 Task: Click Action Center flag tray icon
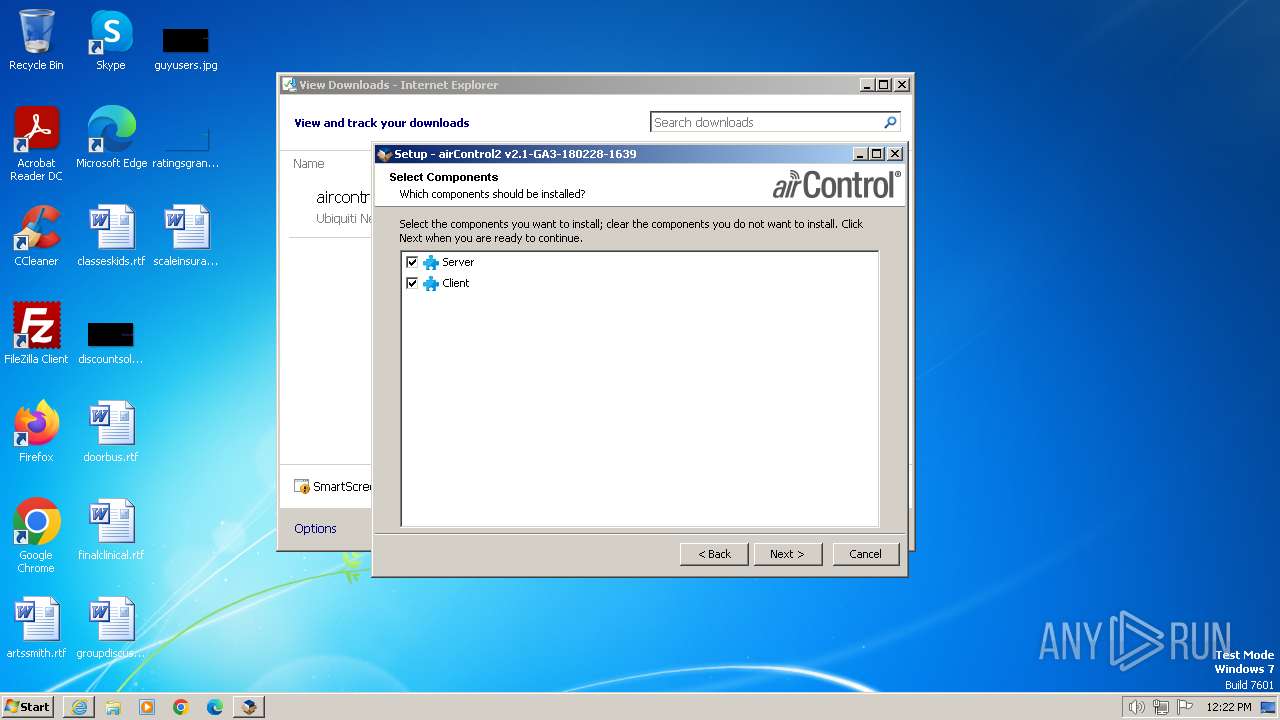tap(1185, 707)
